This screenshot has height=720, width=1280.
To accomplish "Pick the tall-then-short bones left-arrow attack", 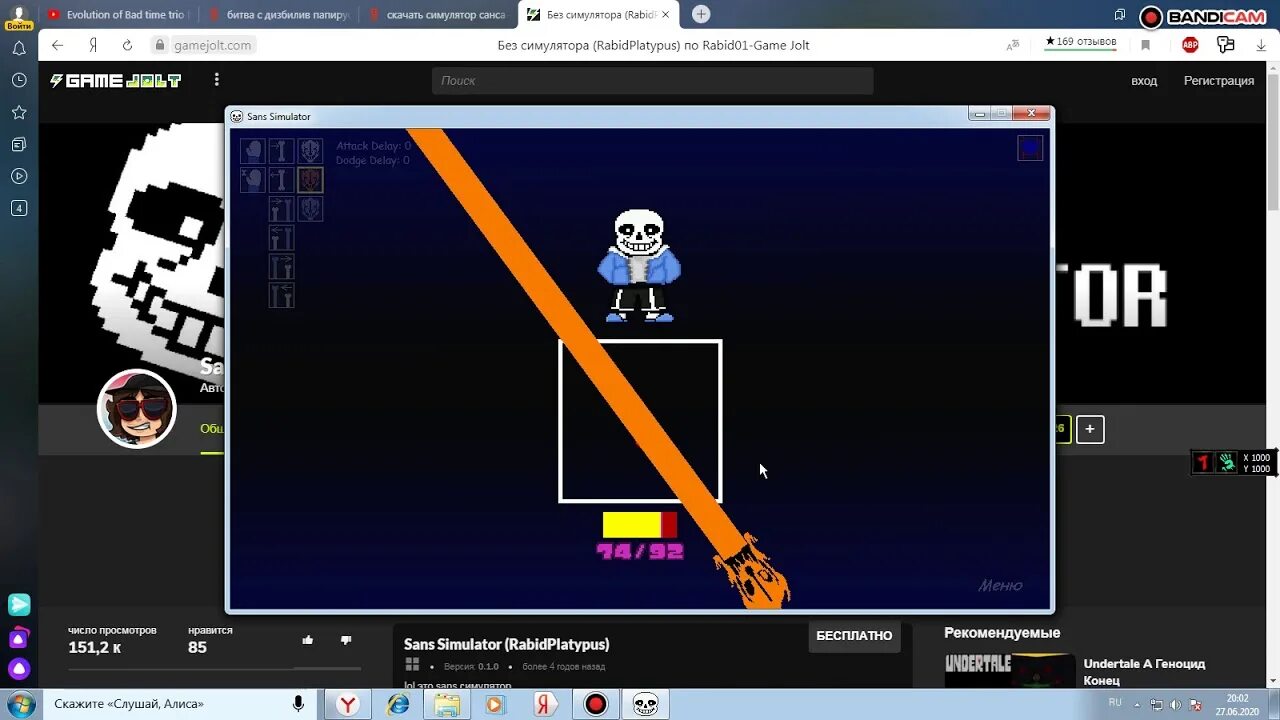I will click(x=282, y=295).
